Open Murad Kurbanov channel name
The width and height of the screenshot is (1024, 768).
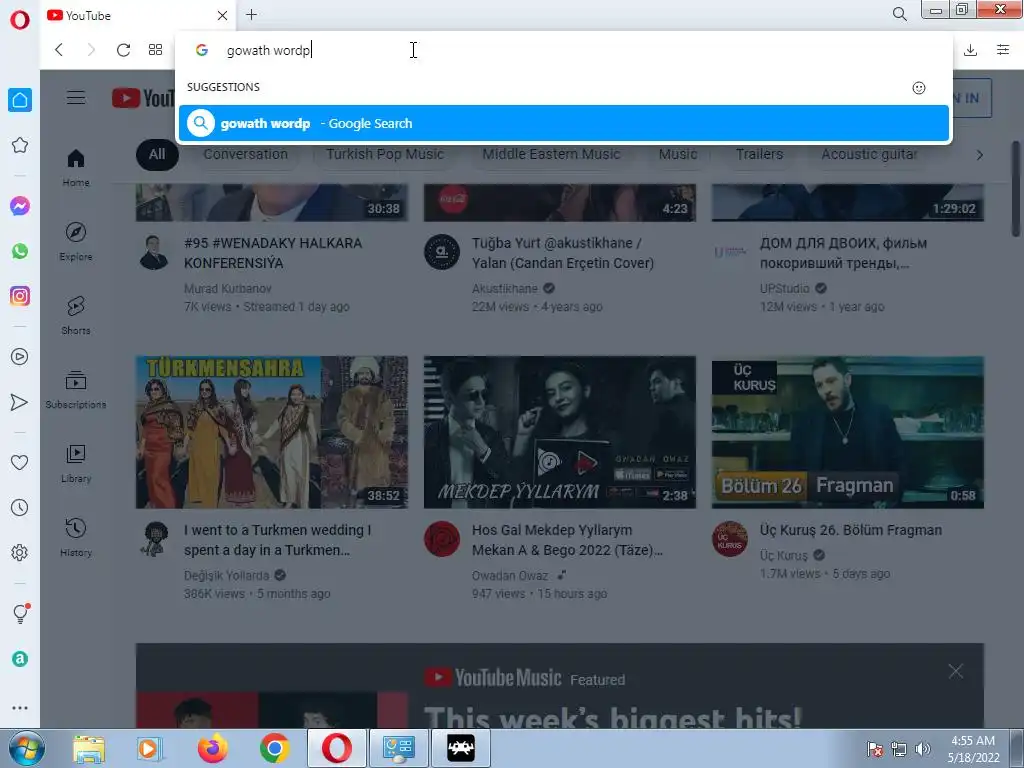tap(227, 289)
